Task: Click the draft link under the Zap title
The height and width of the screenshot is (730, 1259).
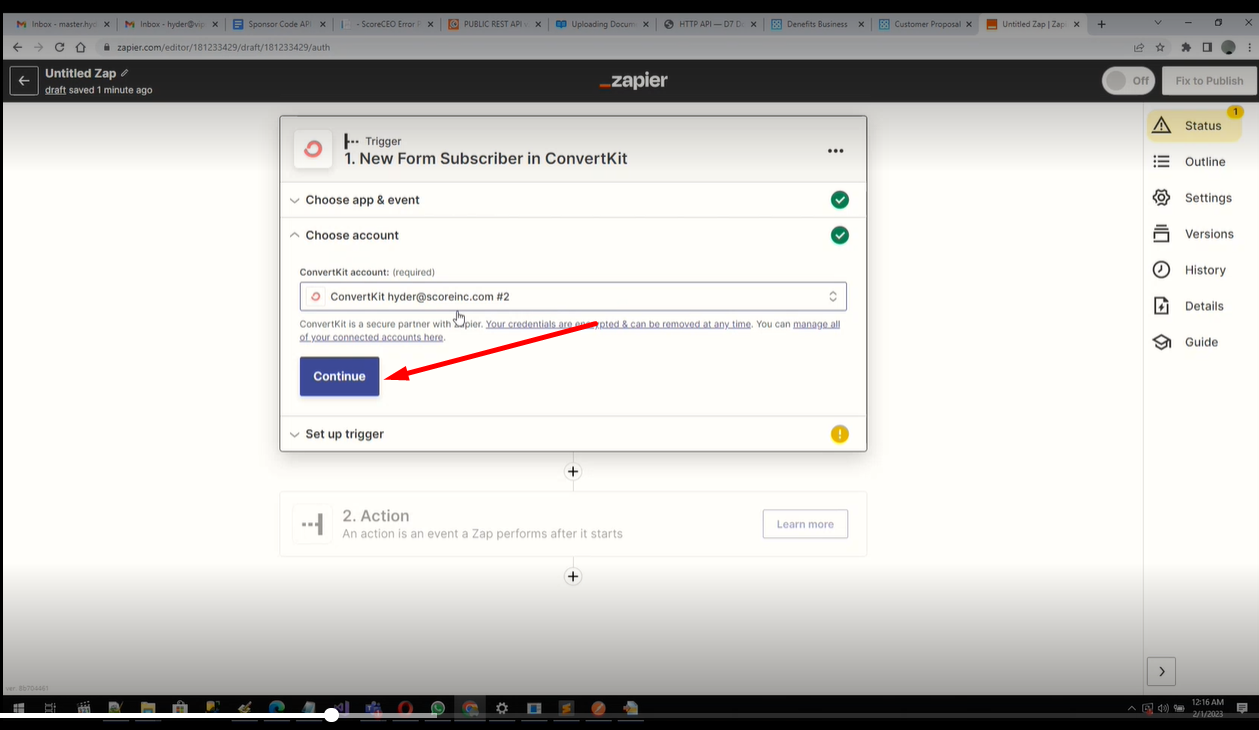Action: (x=55, y=90)
